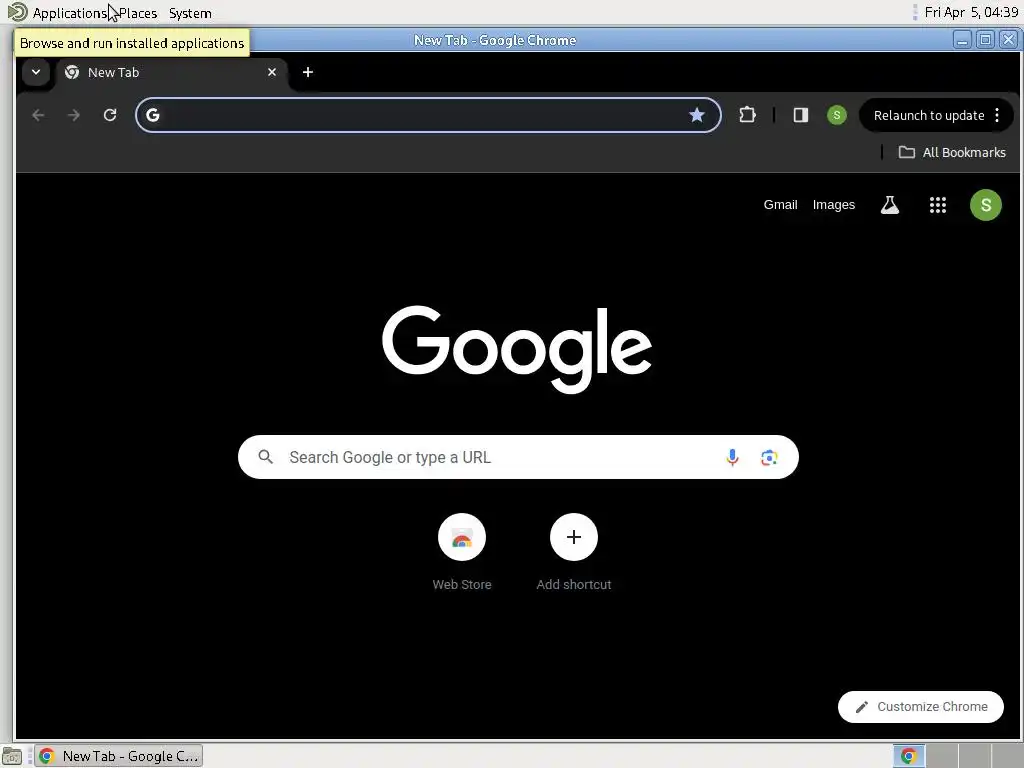Open the All Bookmarks folder

tap(952, 152)
